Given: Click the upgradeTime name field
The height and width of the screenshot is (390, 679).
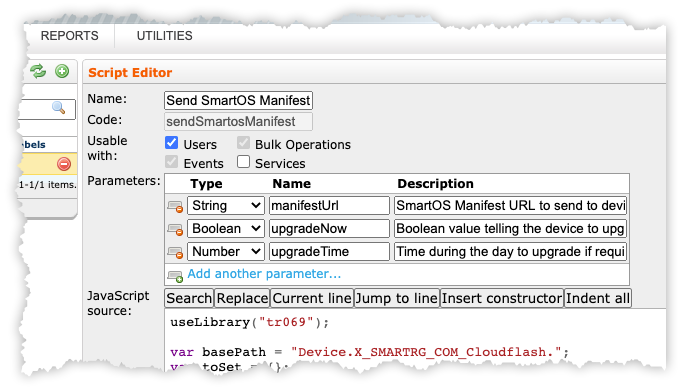Looking at the screenshot, I should pyautogui.click(x=329, y=251).
